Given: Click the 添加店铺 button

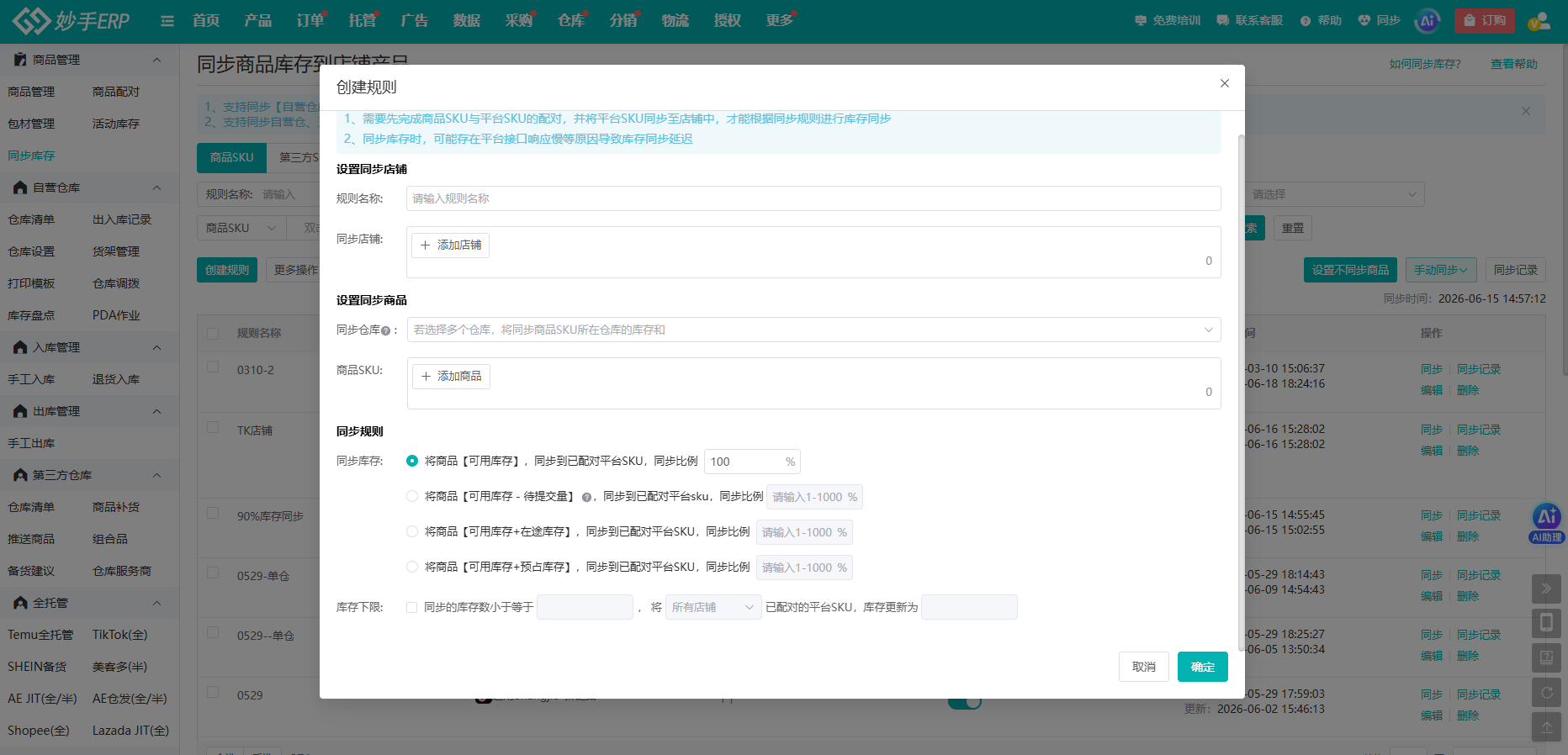Looking at the screenshot, I should point(451,246).
